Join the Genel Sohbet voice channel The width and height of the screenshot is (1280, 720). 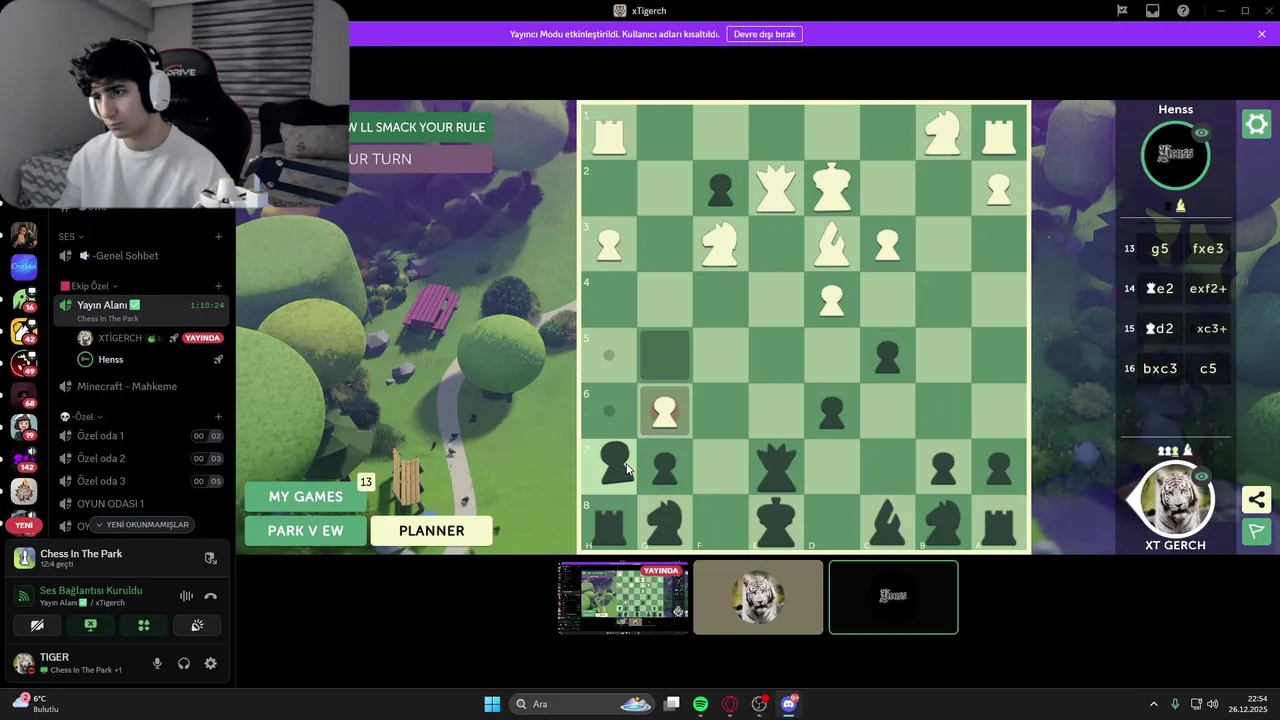(x=141, y=256)
